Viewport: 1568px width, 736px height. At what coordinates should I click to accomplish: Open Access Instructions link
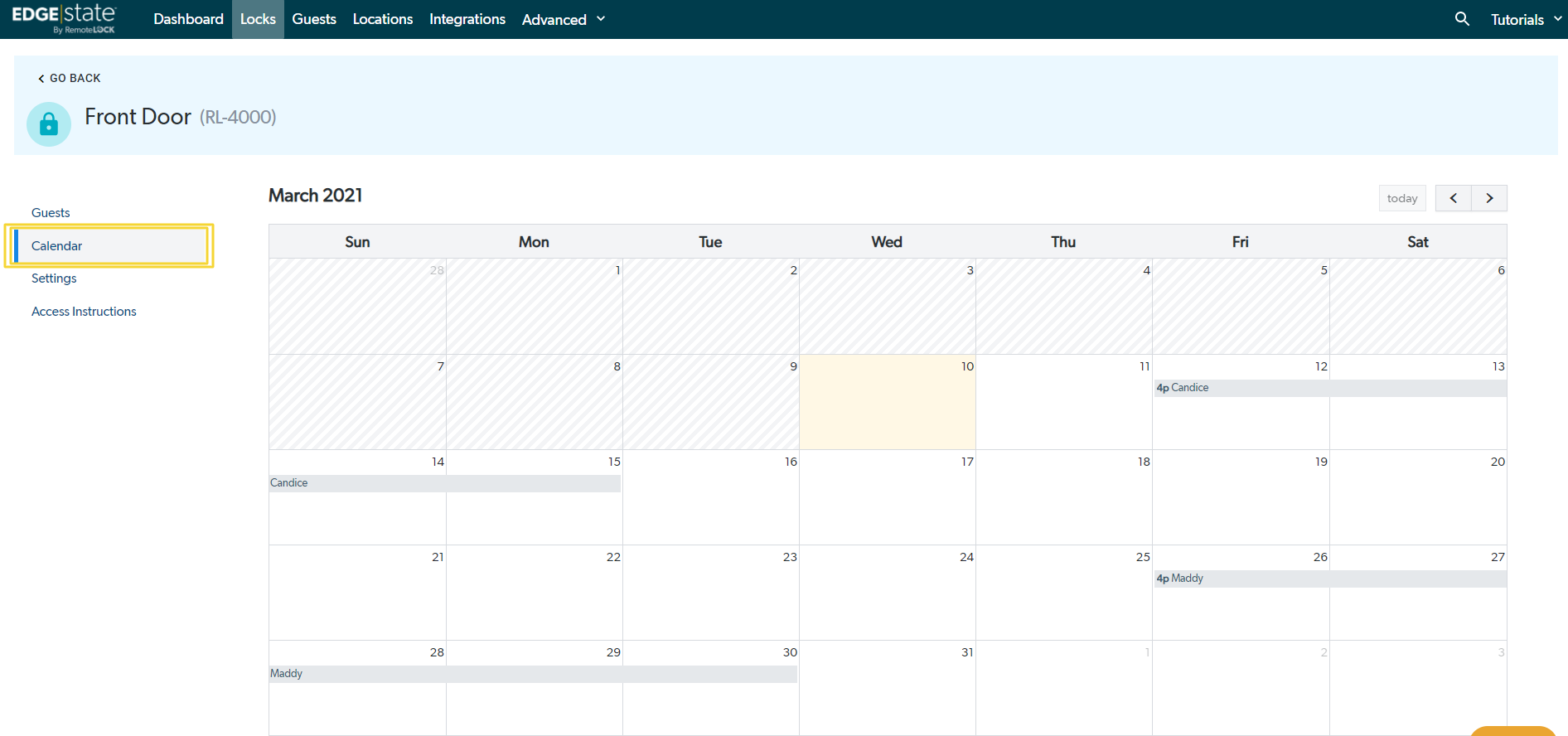(84, 312)
